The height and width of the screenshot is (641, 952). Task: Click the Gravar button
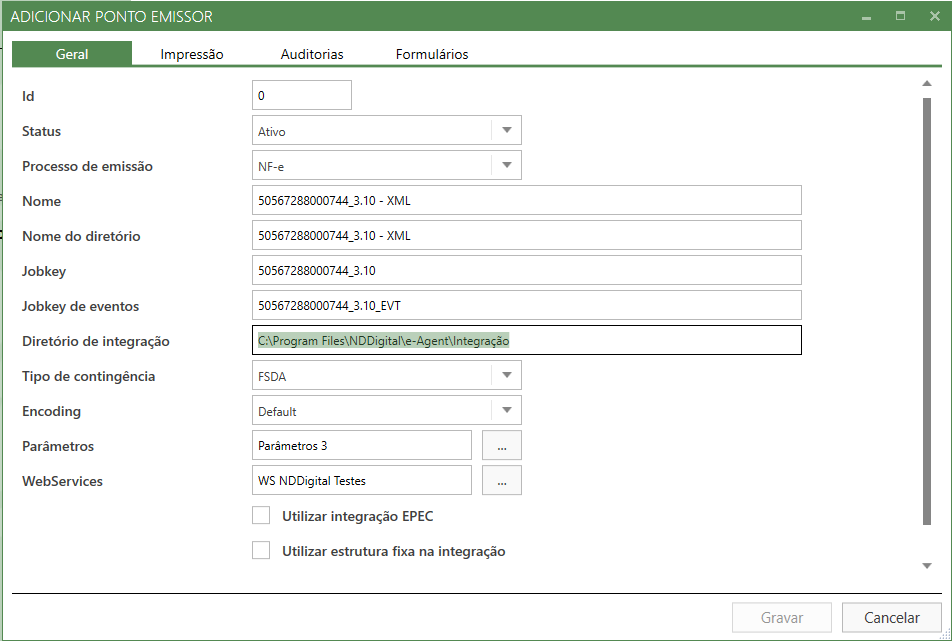point(782,618)
